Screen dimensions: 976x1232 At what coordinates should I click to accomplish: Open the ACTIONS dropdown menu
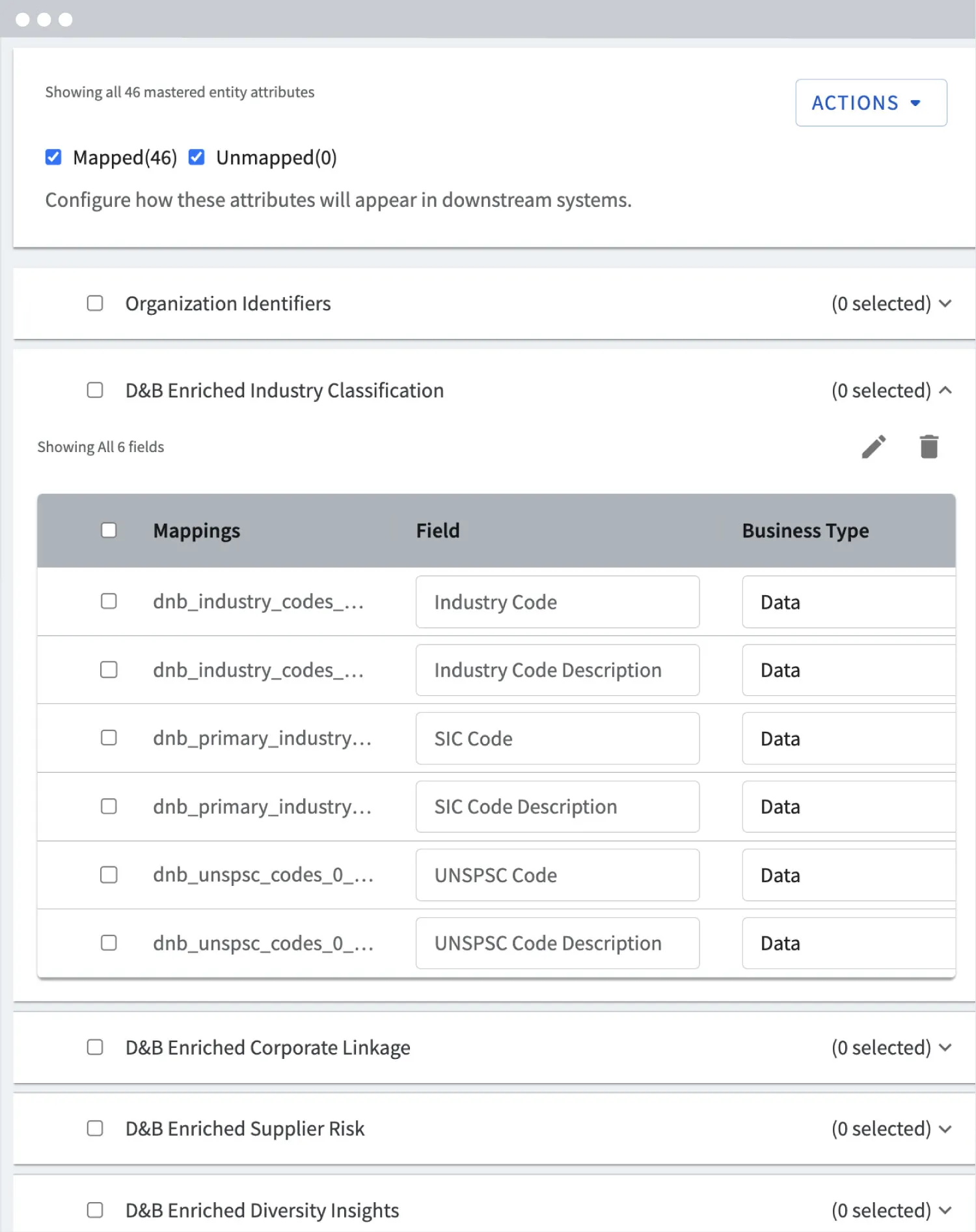pyautogui.click(x=871, y=103)
